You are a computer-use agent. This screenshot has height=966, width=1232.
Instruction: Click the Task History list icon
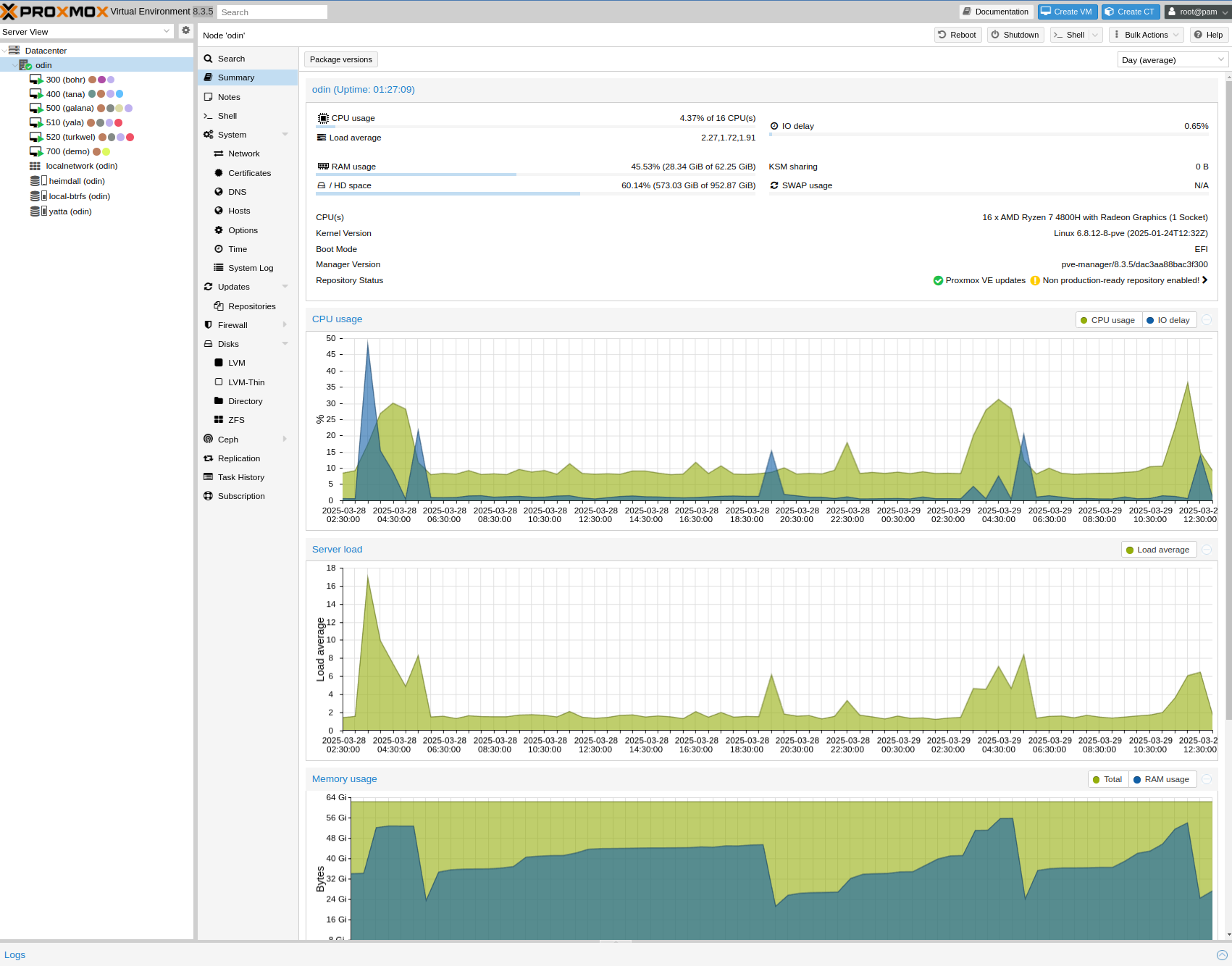[x=209, y=477]
